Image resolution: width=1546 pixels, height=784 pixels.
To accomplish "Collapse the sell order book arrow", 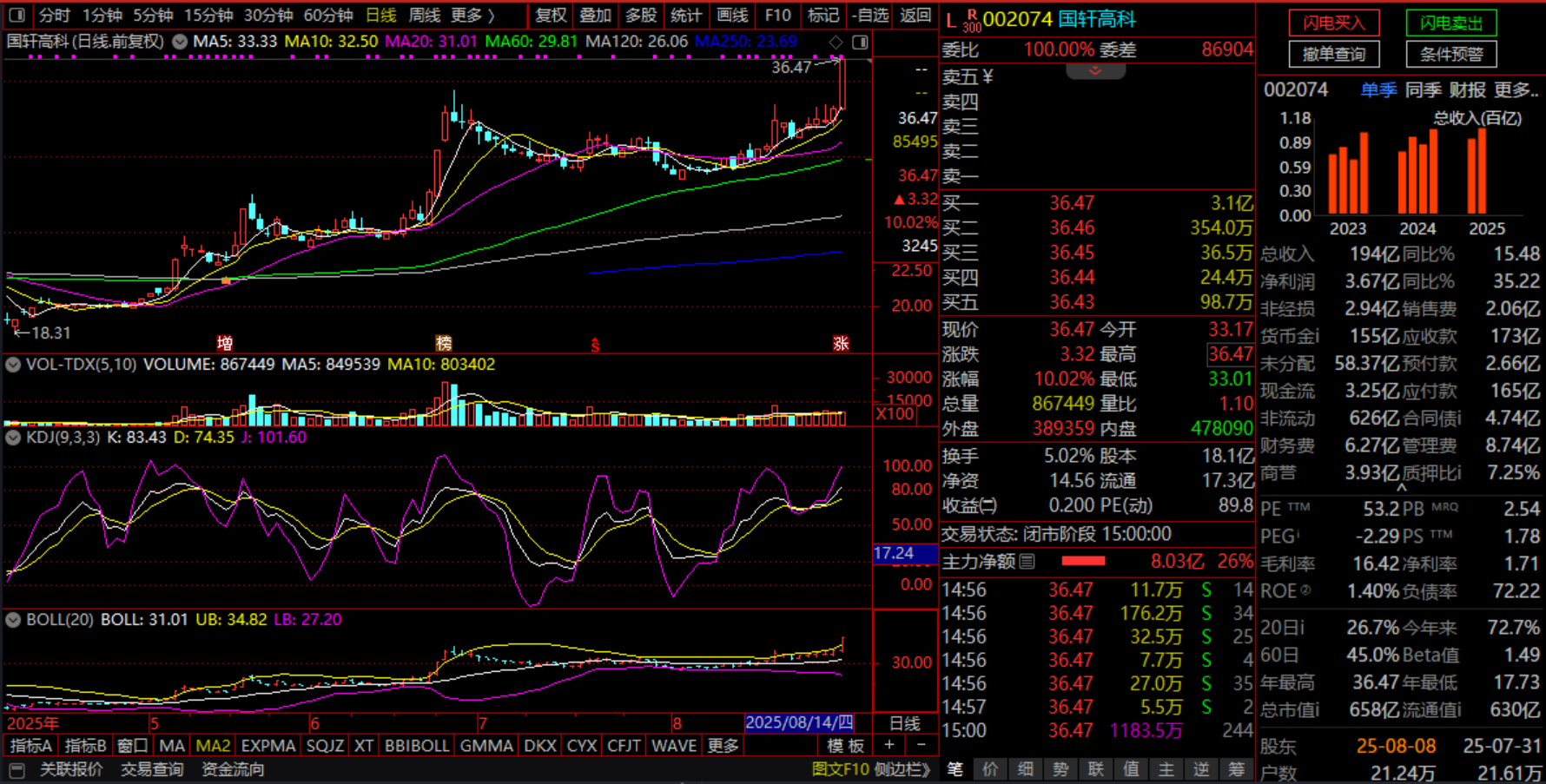I will point(1095,70).
